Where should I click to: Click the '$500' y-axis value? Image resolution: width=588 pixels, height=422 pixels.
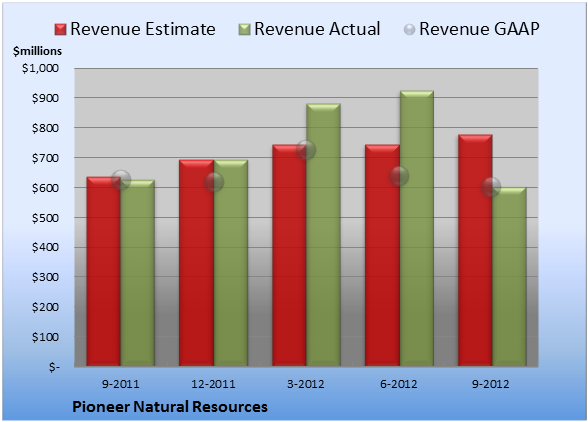[x=45, y=218]
